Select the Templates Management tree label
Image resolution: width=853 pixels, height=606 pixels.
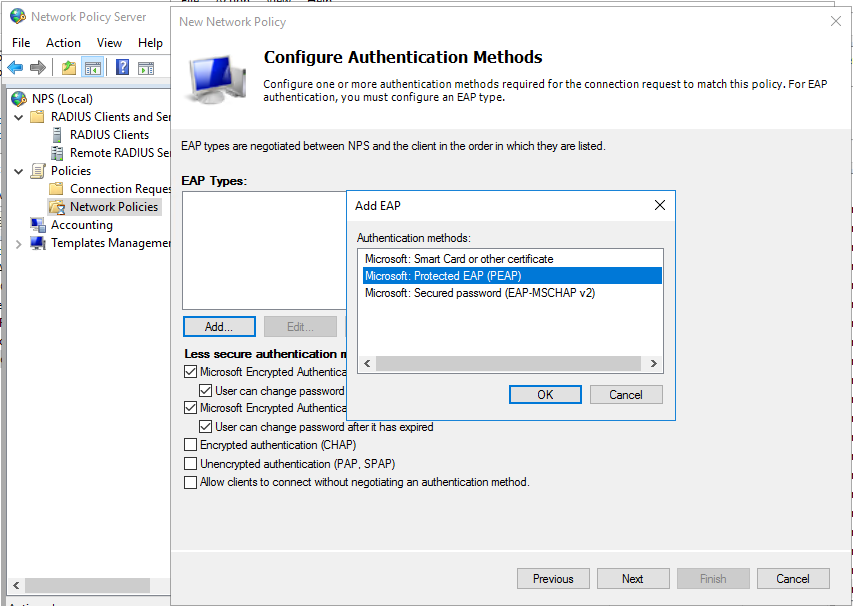click(110, 243)
